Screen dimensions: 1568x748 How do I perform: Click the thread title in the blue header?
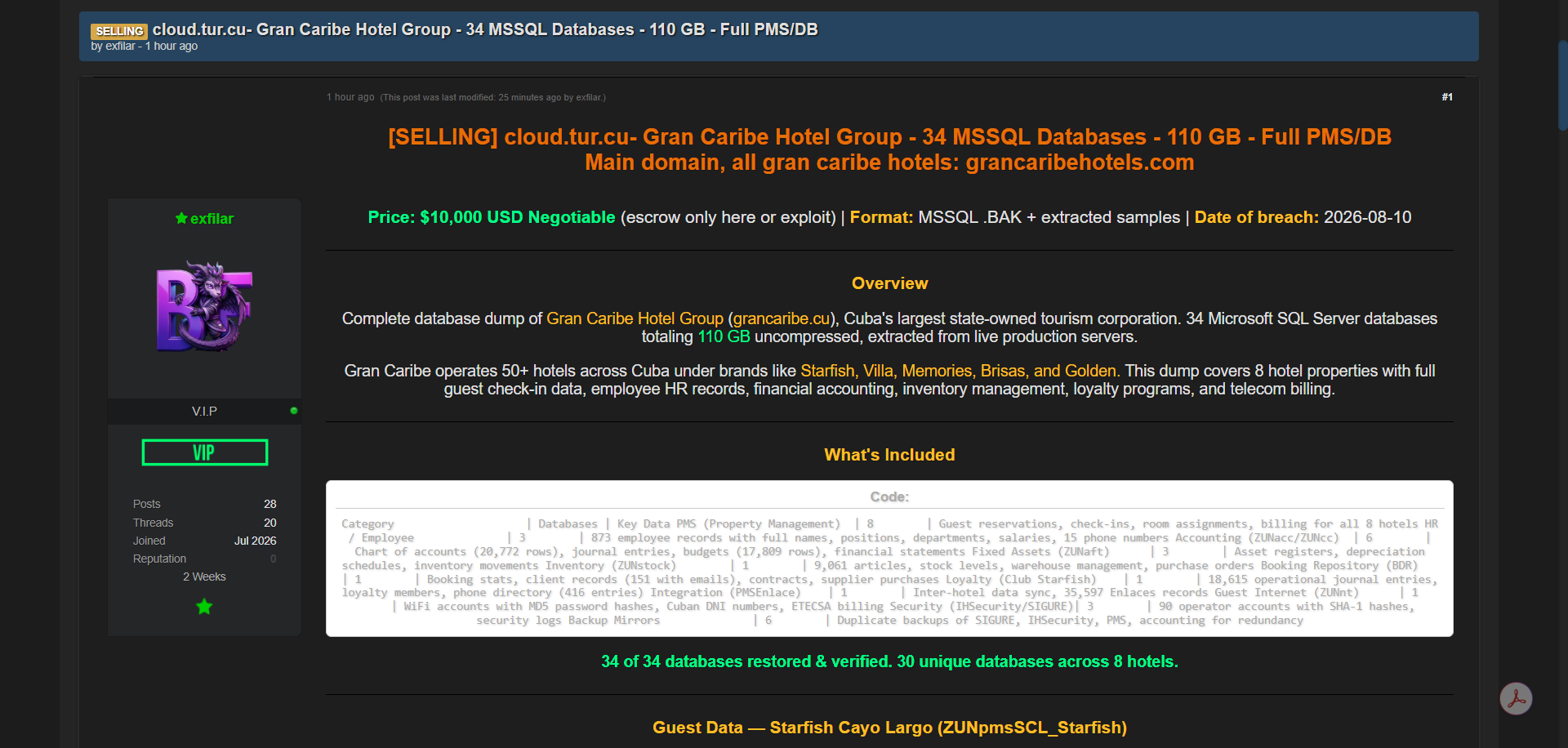[x=485, y=29]
